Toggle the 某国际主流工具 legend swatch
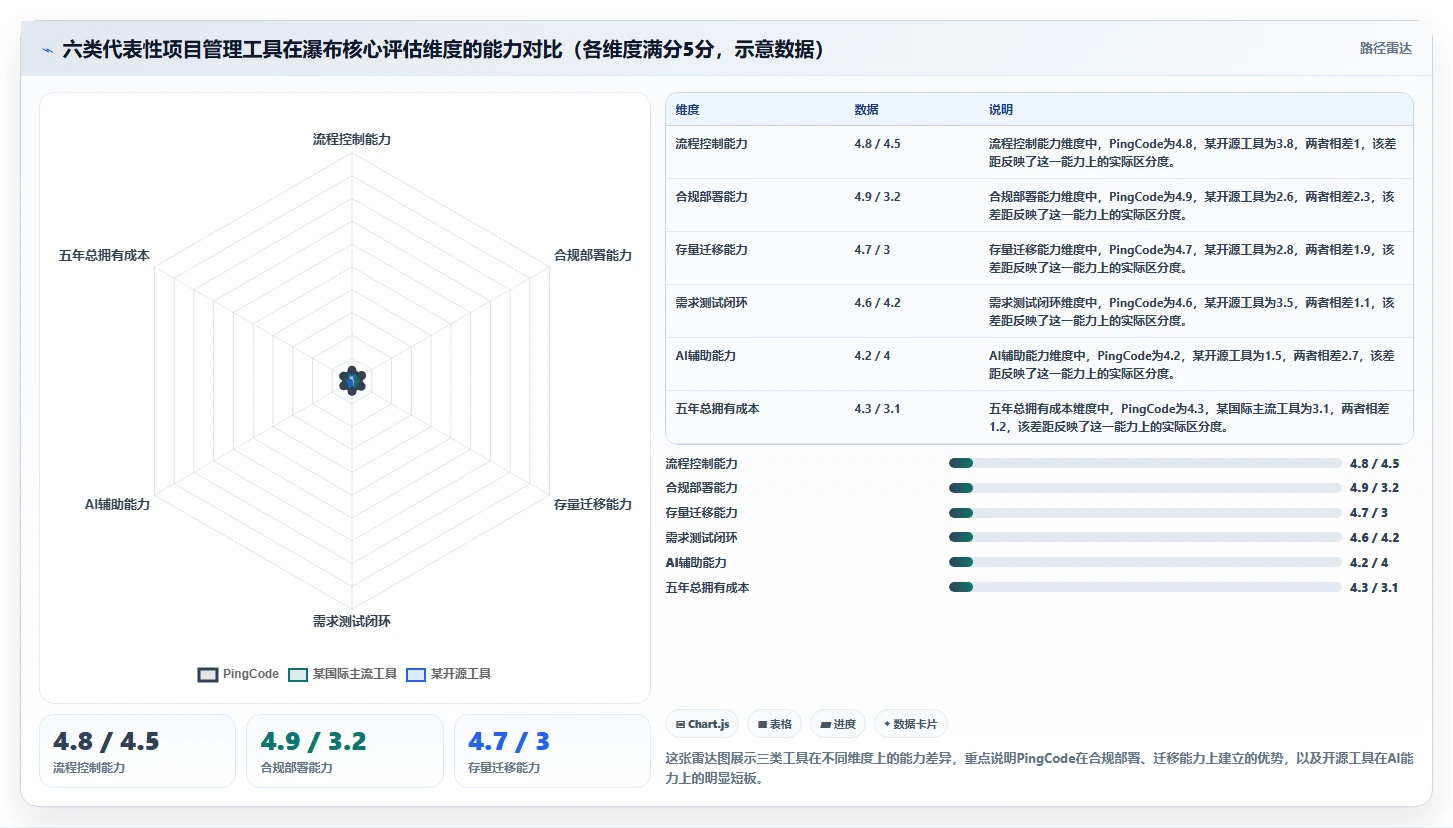This screenshot has width=1453, height=828. pyautogui.click(x=298, y=674)
